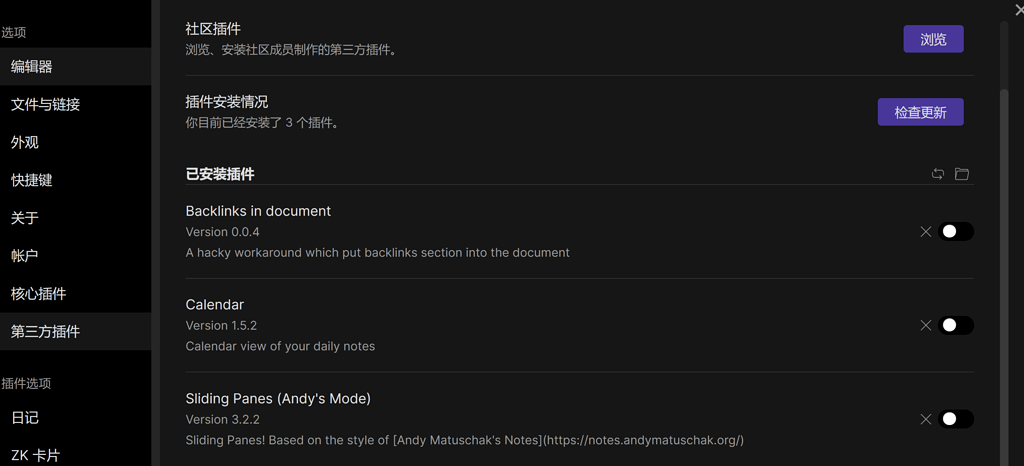The image size is (1024, 466).
Task: Enable the Calendar plugin toggle
Action: 956,325
